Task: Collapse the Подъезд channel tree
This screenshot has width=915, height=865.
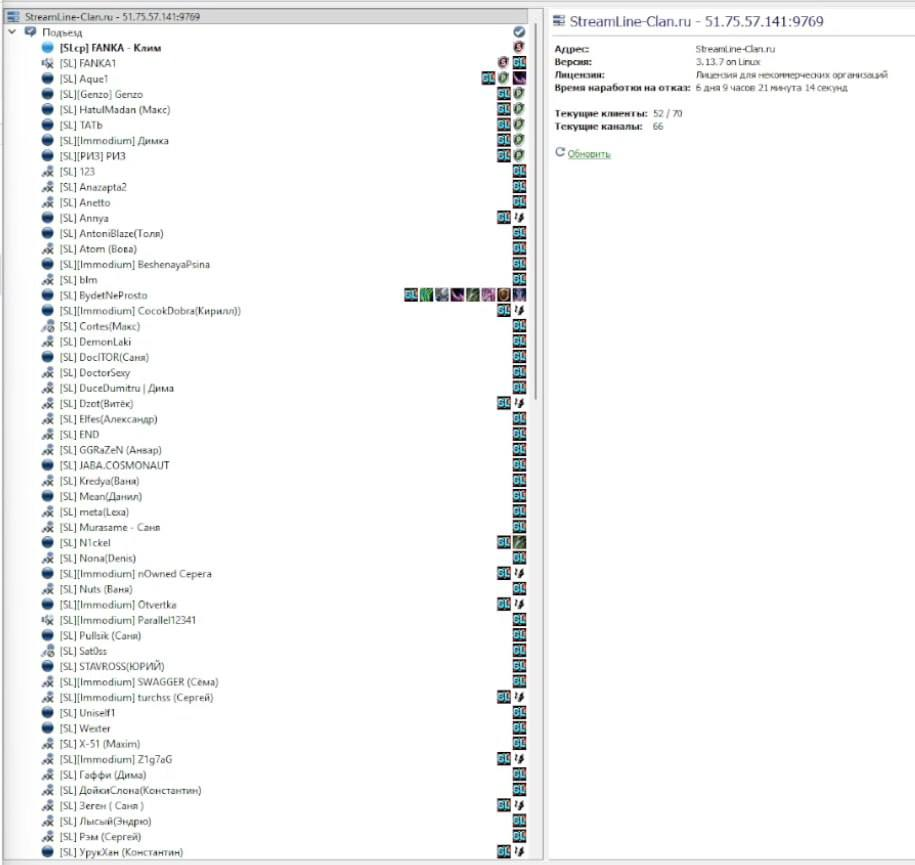Action: [12, 32]
